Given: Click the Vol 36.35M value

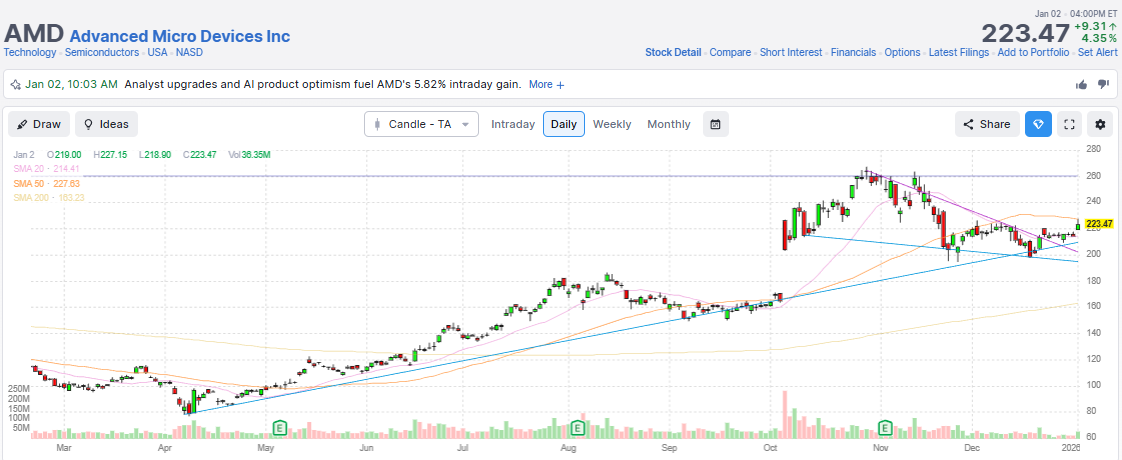Looking at the screenshot, I should [255, 155].
